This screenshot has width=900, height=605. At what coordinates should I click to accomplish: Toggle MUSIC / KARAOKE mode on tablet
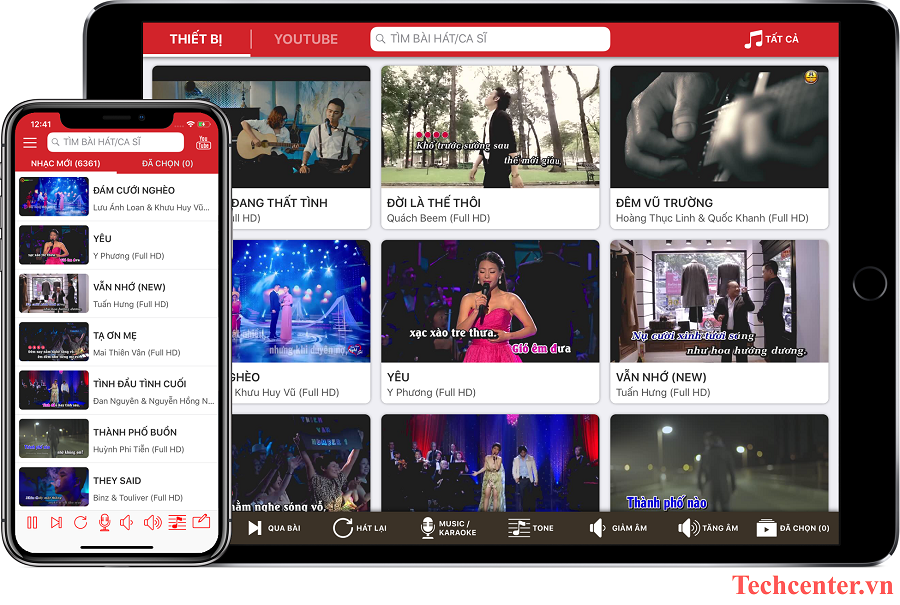pyautogui.click(x=447, y=528)
